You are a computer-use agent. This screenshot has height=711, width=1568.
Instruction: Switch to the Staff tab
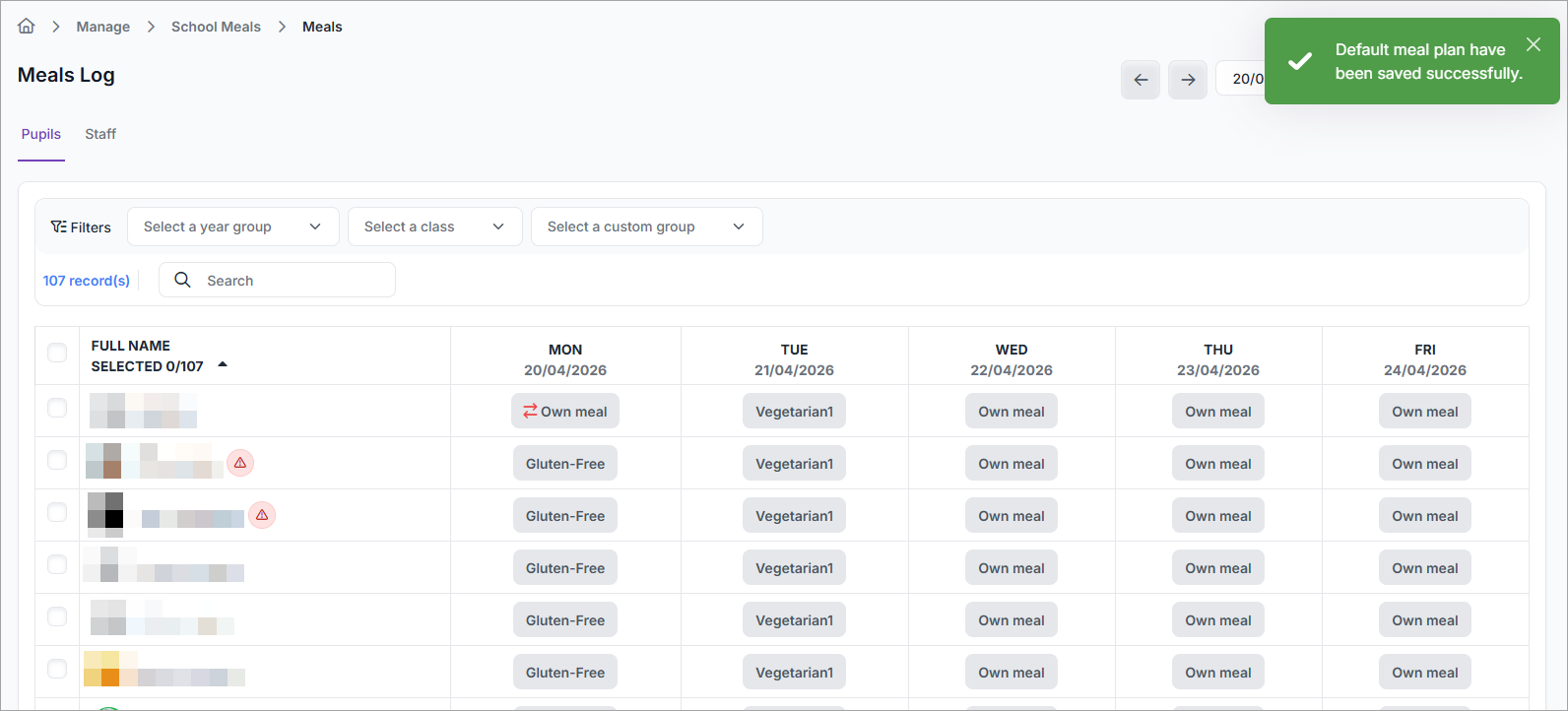point(100,134)
